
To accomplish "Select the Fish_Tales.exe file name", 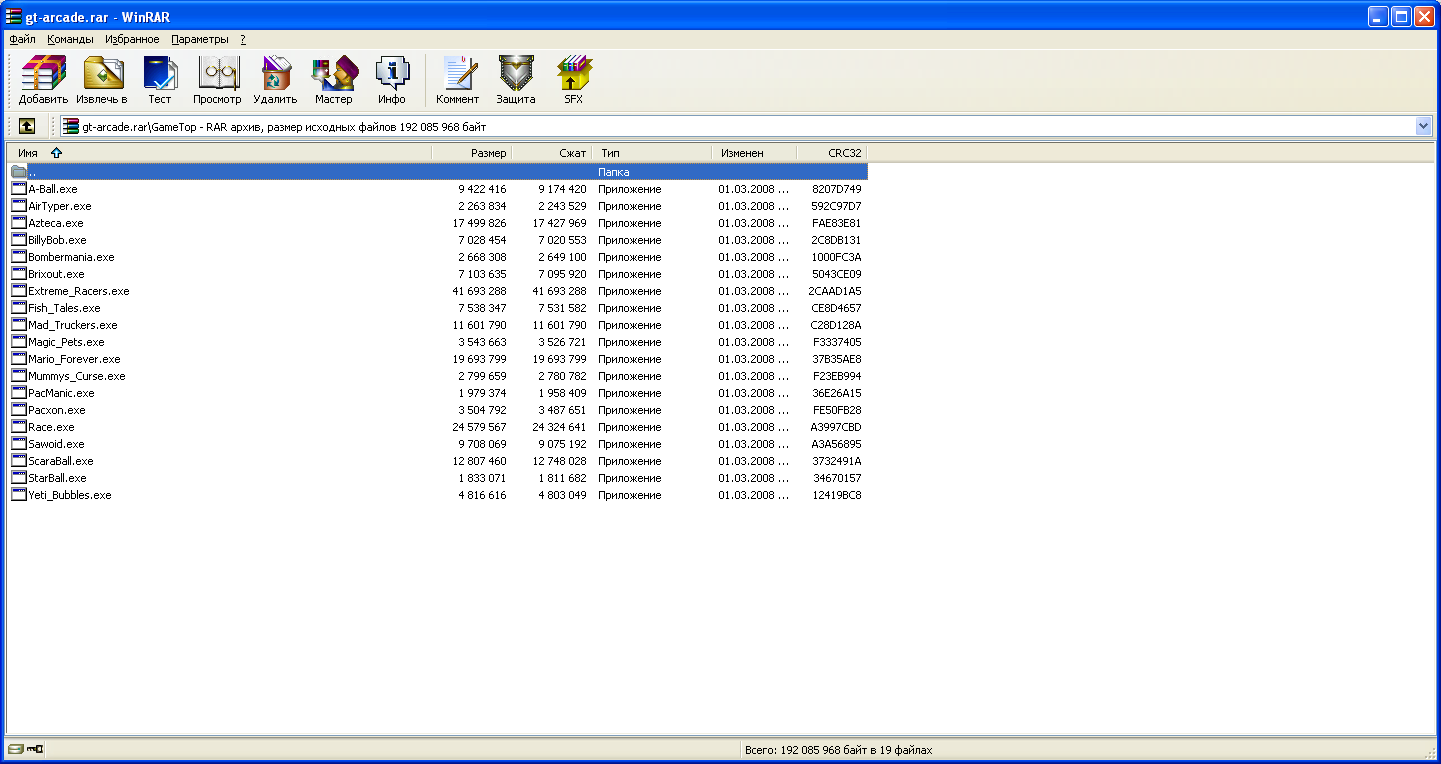I will click(64, 308).
